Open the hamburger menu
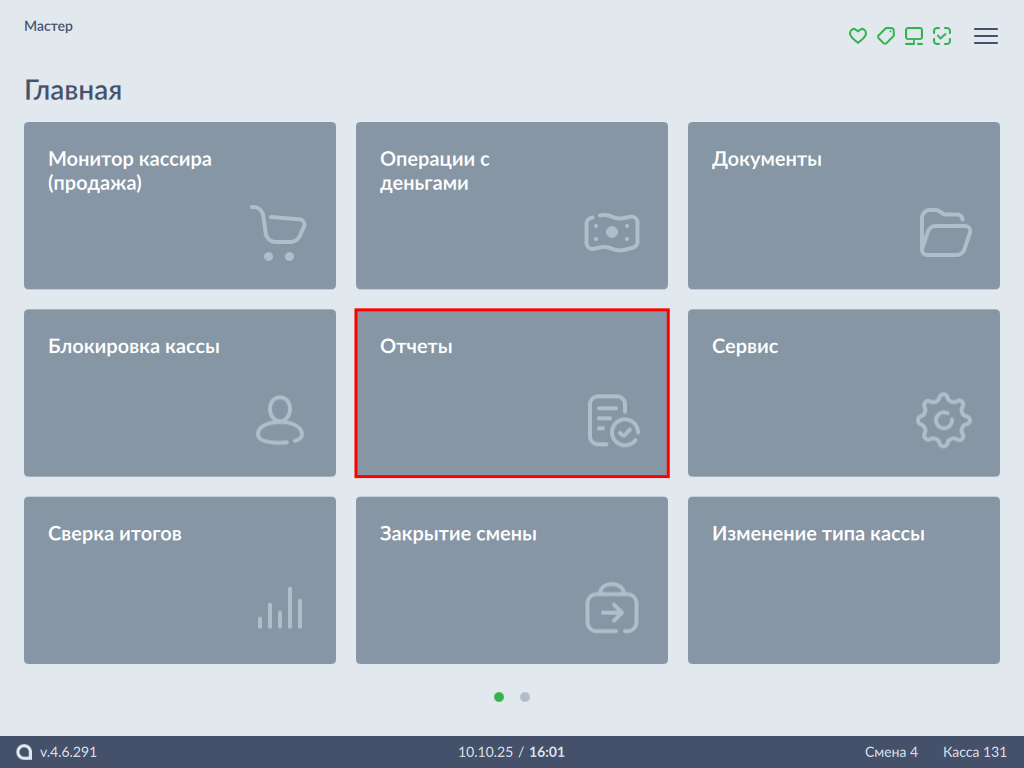 point(986,36)
